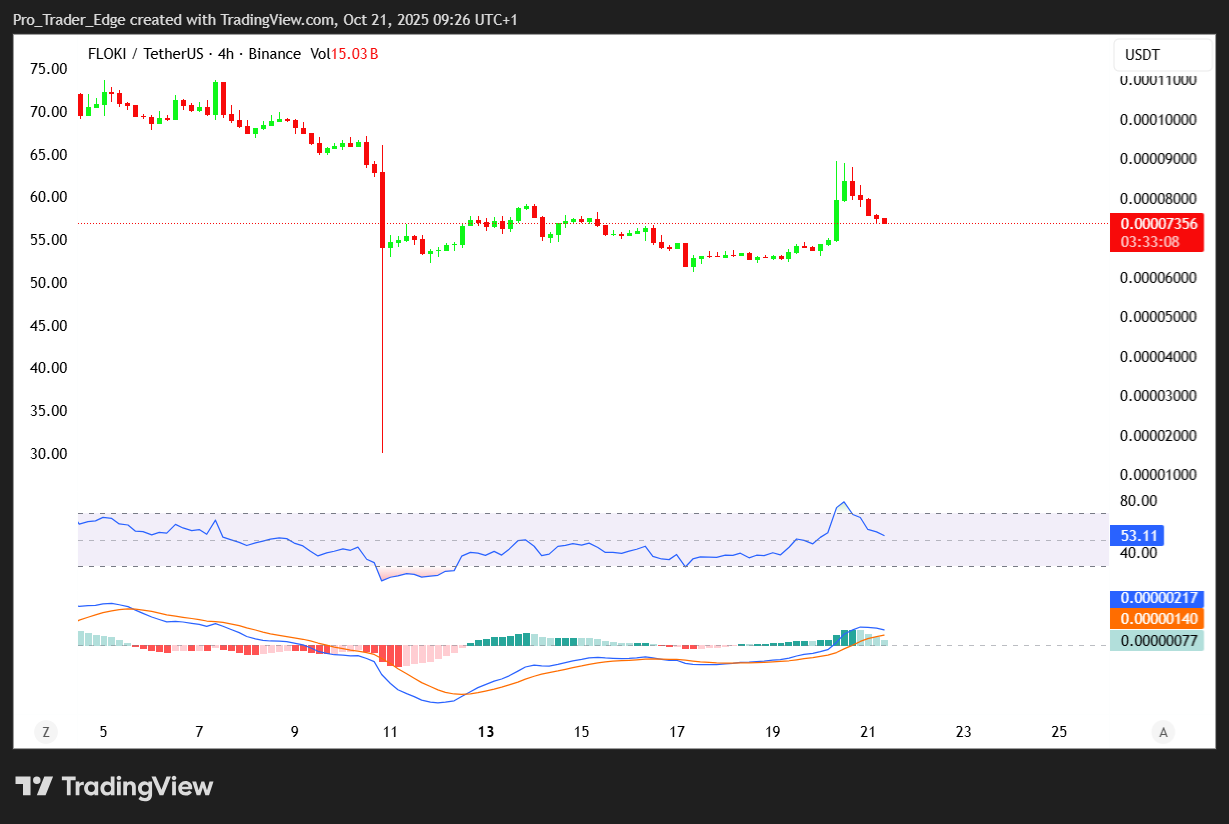This screenshot has height=824, width=1229.
Task: Click the TradingView logo icon
Action: click(x=33, y=787)
